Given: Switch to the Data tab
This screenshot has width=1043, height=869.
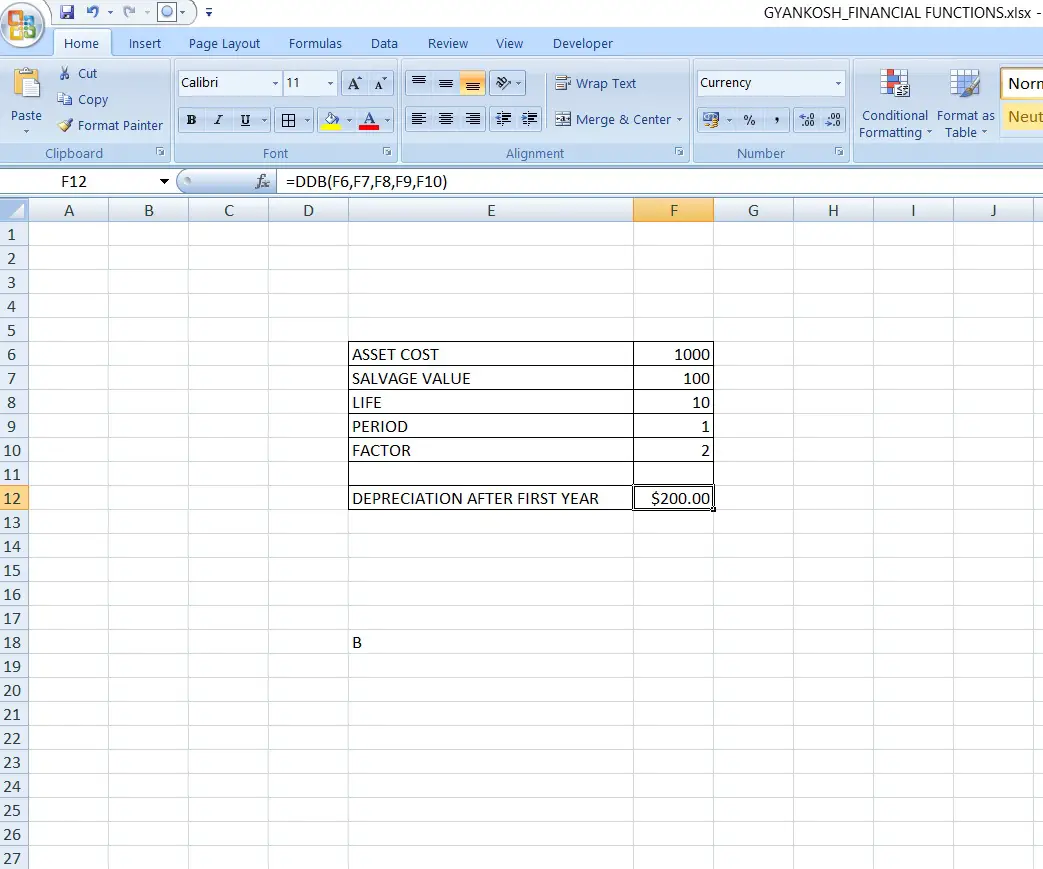Looking at the screenshot, I should (384, 43).
